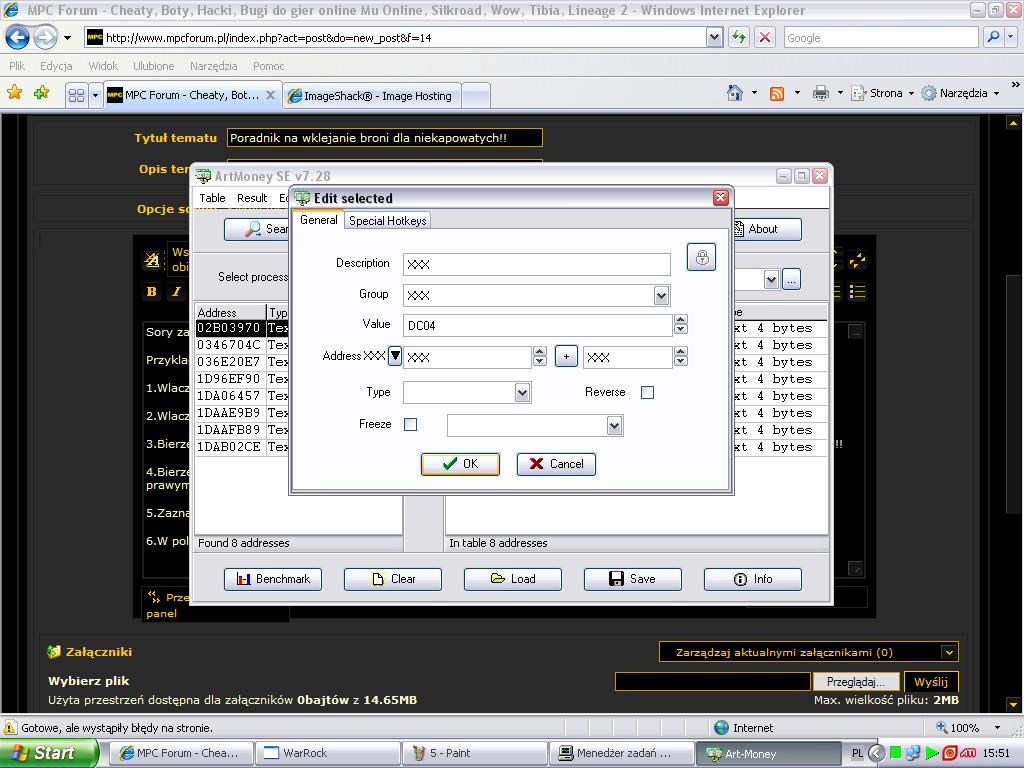Click the lock icon in Edit selected dialog

tap(701, 257)
